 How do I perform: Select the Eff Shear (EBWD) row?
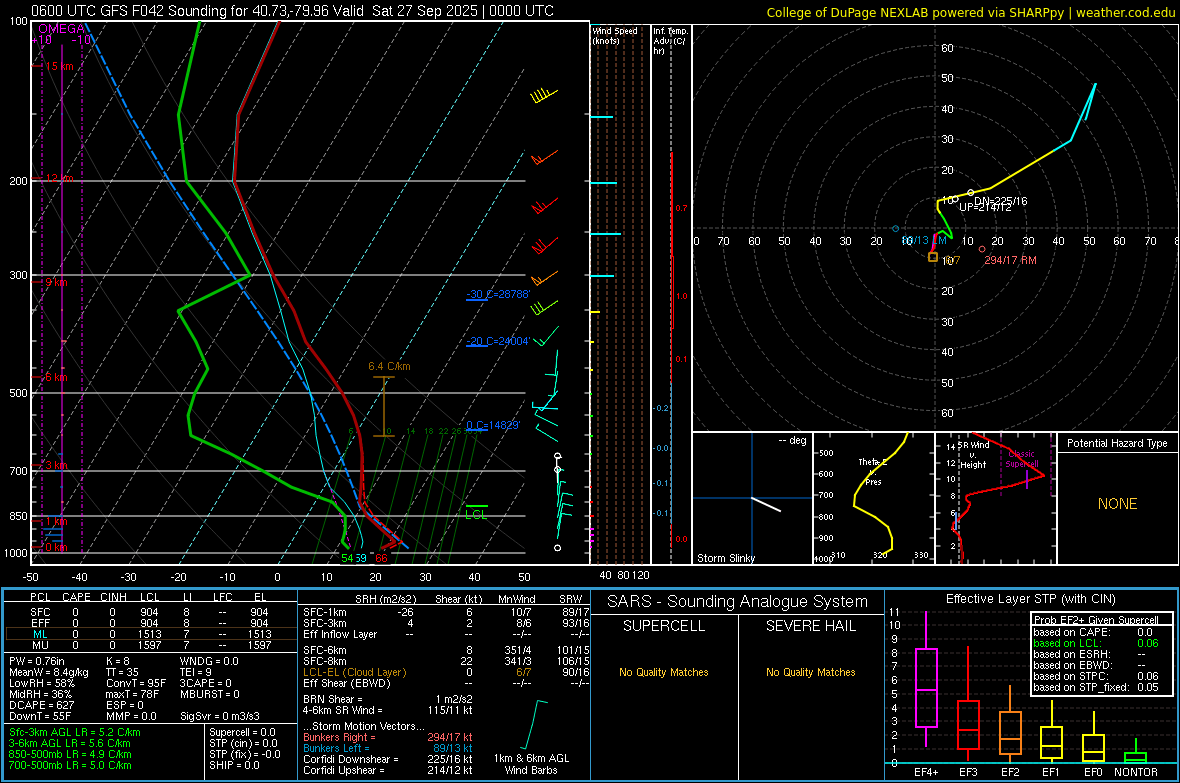pos(446,683)
